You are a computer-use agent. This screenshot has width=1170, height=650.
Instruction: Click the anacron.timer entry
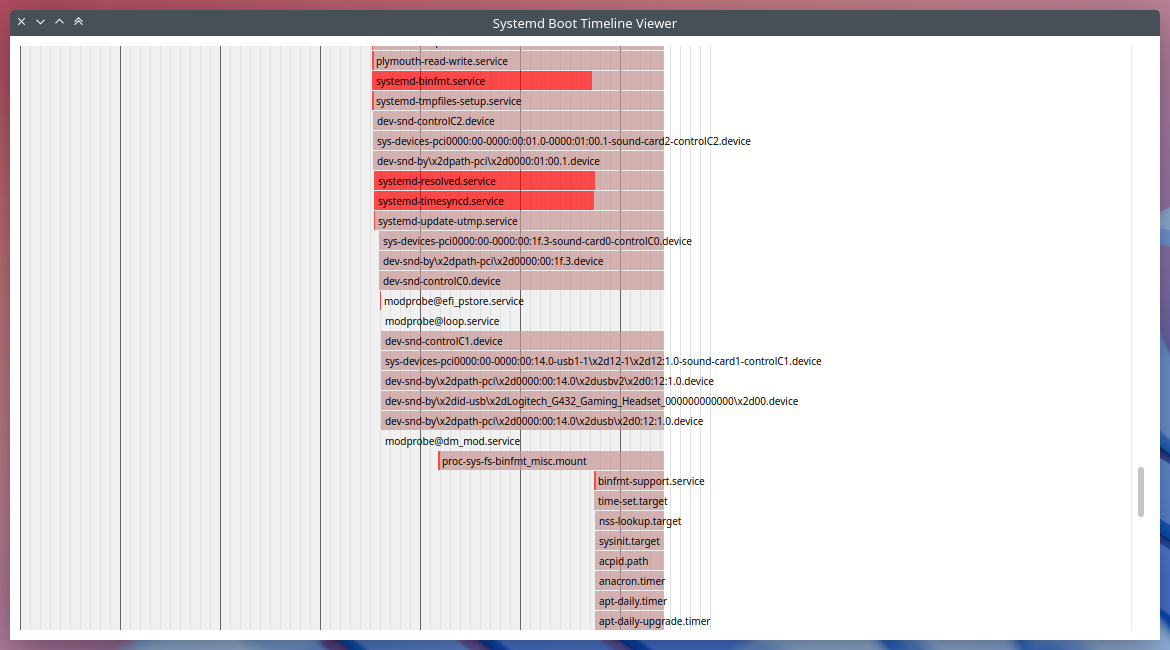630,581
